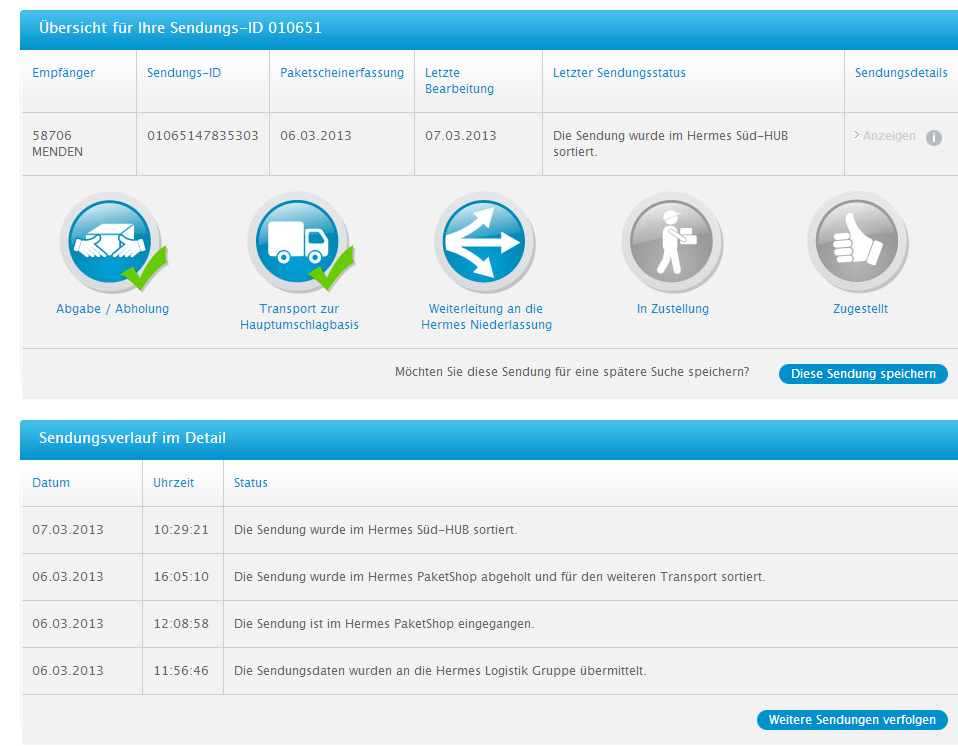The width and height of the screenshot is (958, 746).
Task: Select shipment number 01065147835303
Action: tap(202, 136)
